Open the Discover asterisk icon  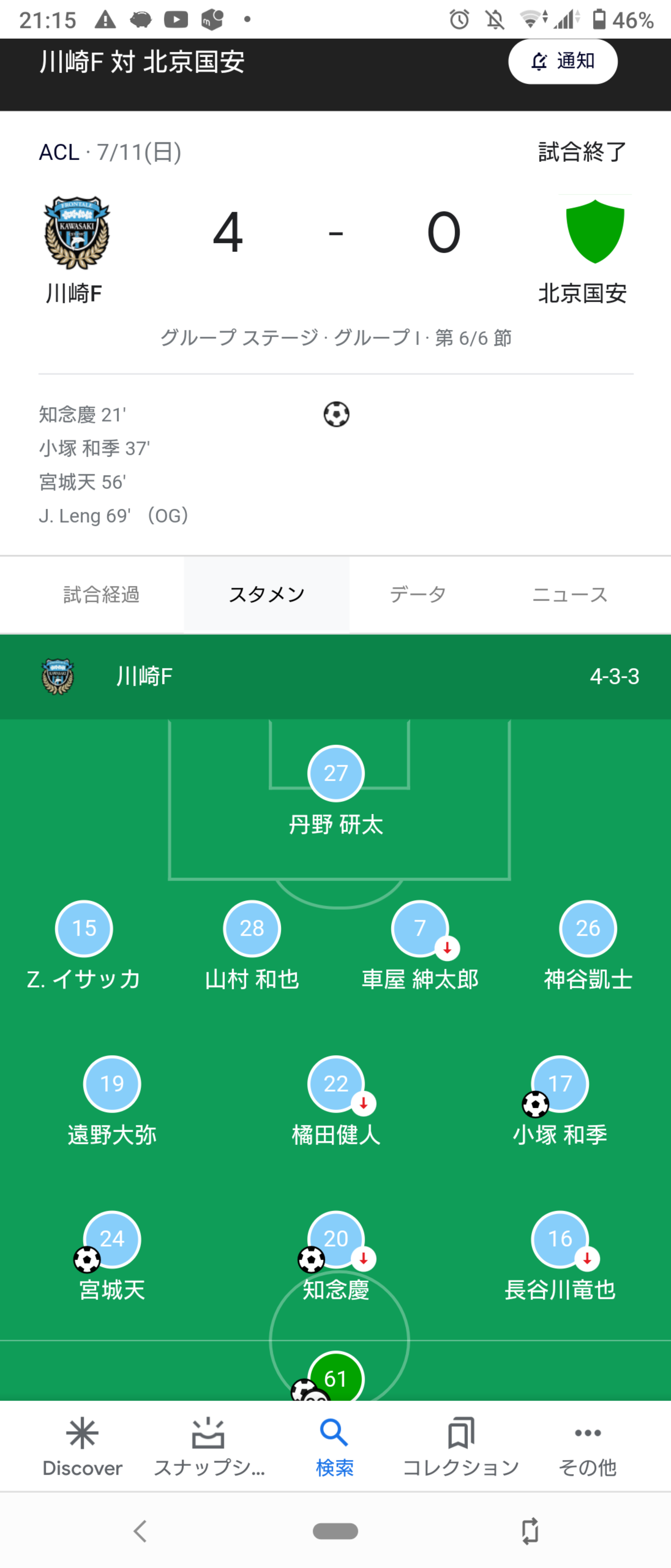(82, 1433)
